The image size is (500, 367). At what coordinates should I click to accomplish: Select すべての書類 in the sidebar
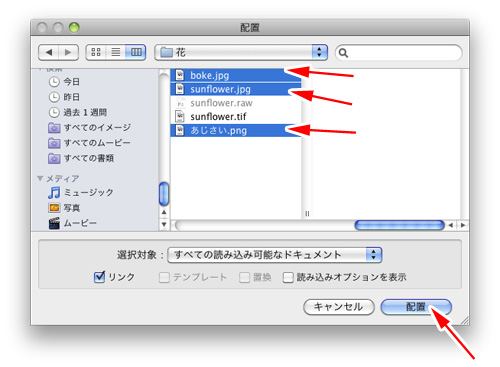coord(89,158)
